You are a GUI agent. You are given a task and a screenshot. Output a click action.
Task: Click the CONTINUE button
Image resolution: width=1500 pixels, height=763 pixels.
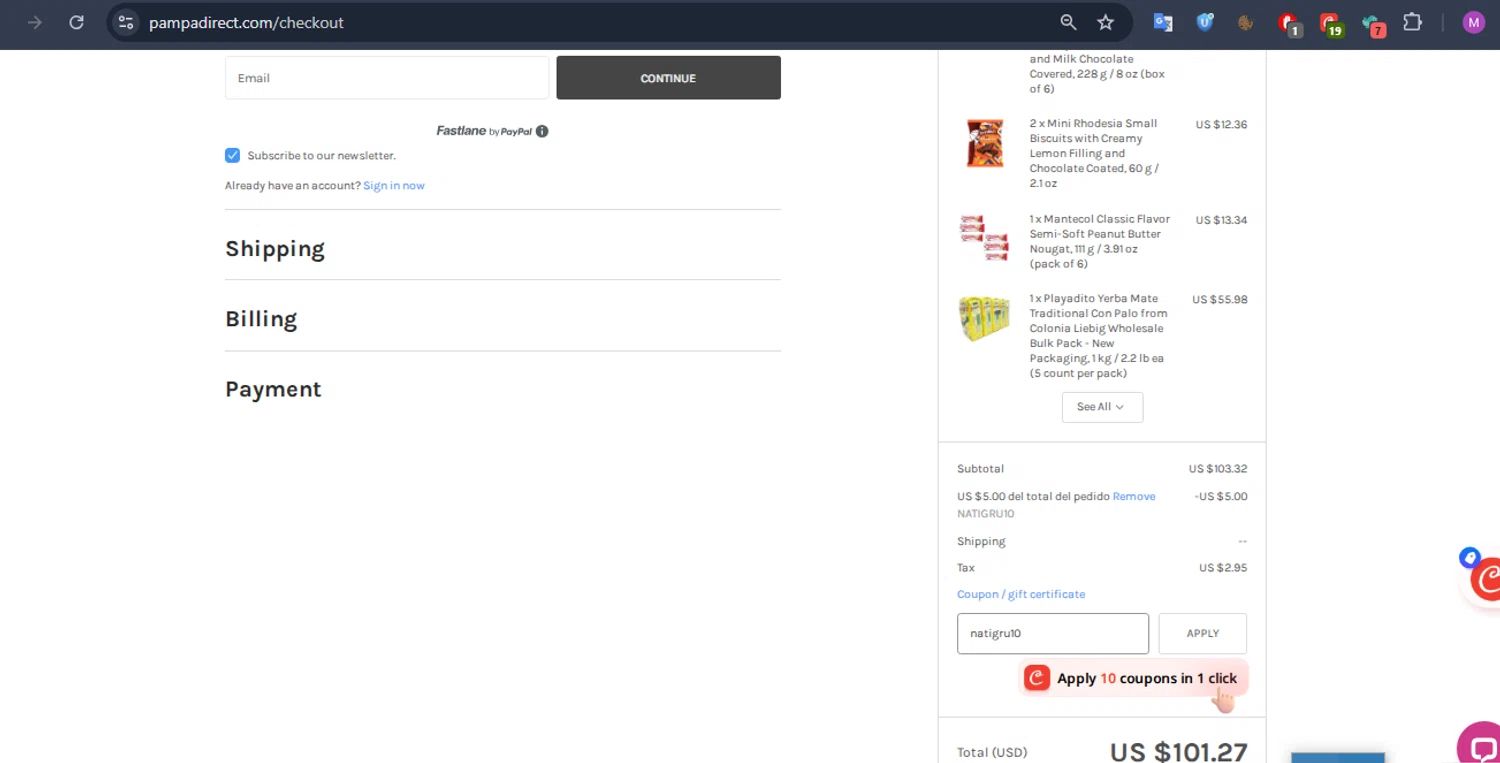[x=668, y=78]
